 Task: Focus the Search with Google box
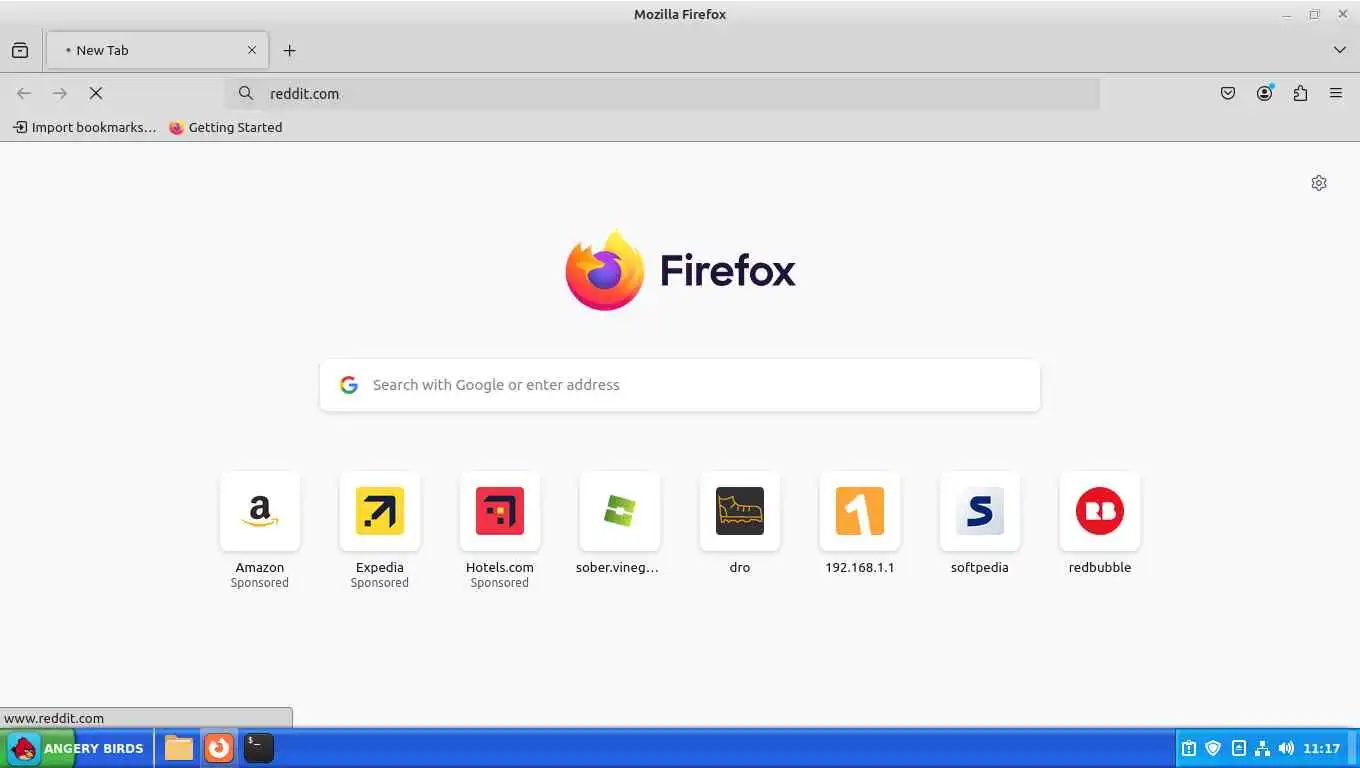(x=680, y=385)
